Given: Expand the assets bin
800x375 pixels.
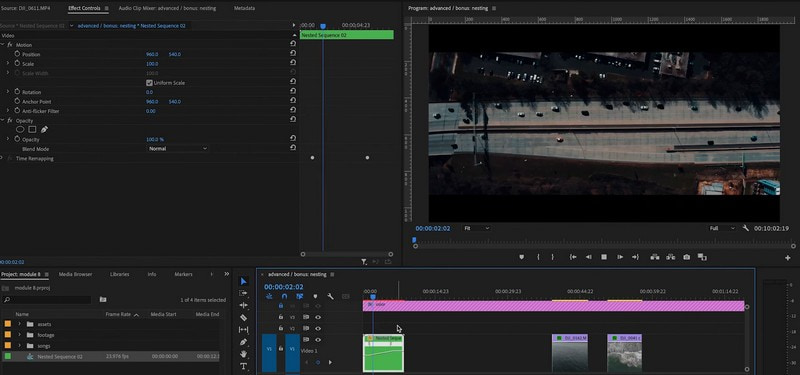Looking at the screenshot, I should tap(19, 324).
